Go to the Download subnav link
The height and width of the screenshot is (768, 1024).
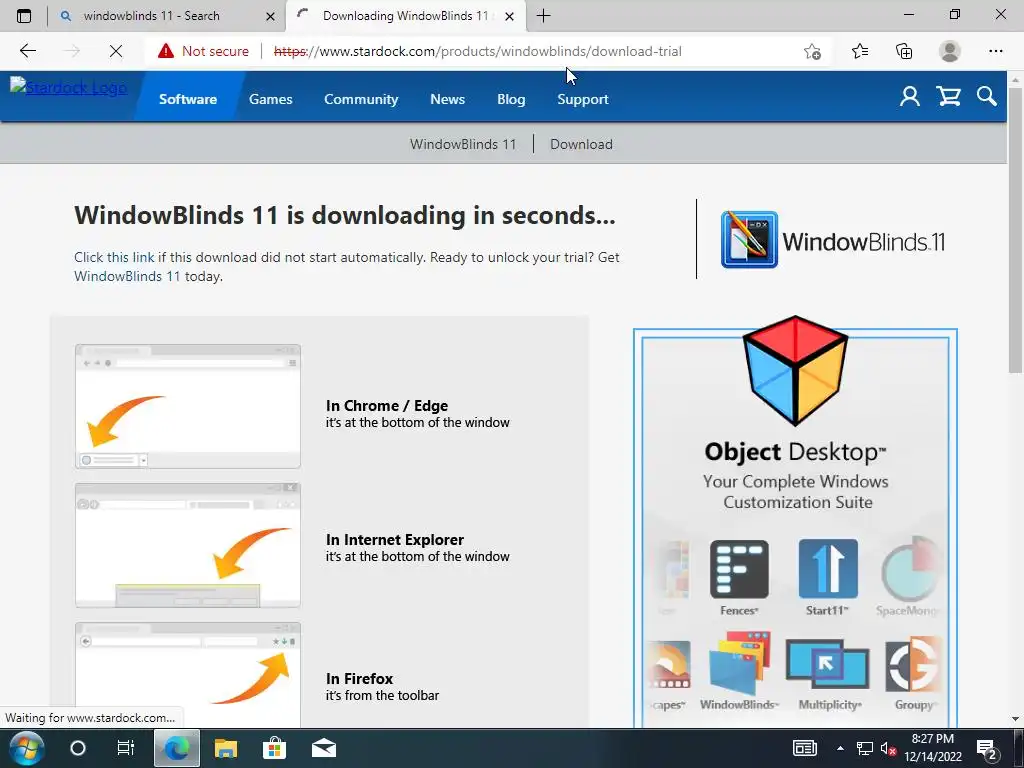pos(581,144)
